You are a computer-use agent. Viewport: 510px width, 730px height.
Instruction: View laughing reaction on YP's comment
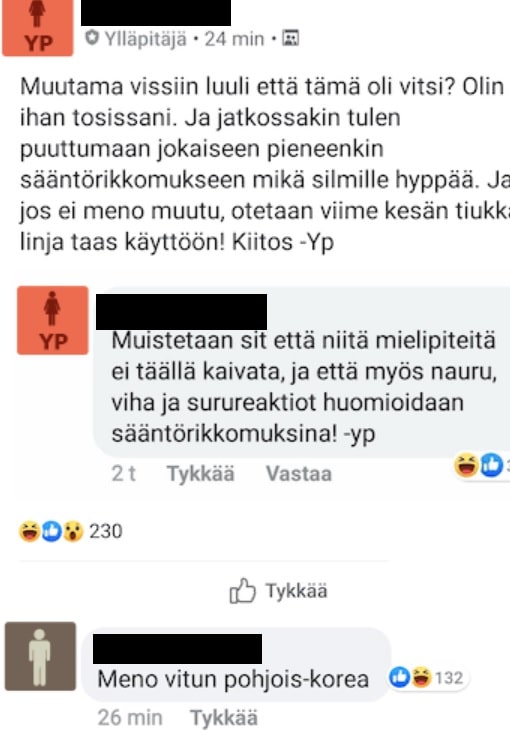click(x=466, y=465)
